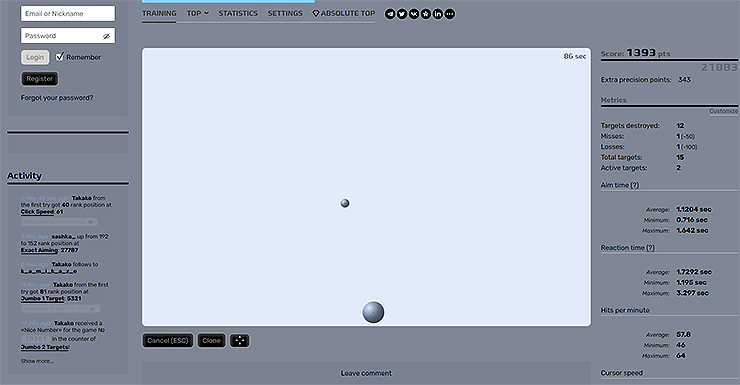Open more sharing options icon

pyautogui.click(x=450, y=14)
